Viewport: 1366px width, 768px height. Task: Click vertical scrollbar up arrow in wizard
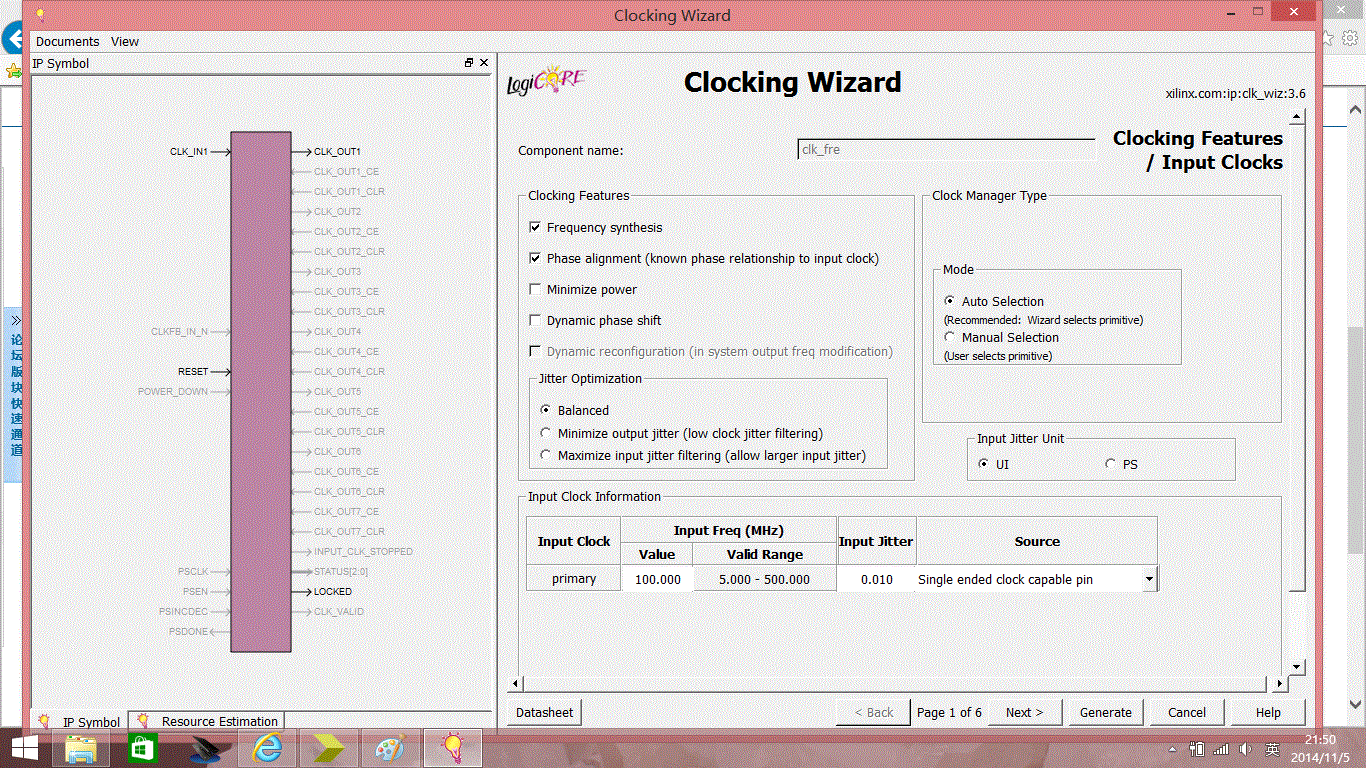click(x=1296, y=118)
